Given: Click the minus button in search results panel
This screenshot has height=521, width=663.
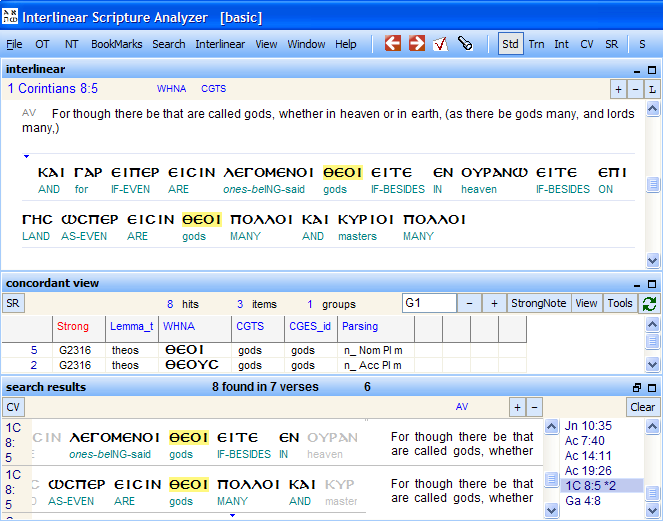Looking at the screenshot, I should 535,407.
